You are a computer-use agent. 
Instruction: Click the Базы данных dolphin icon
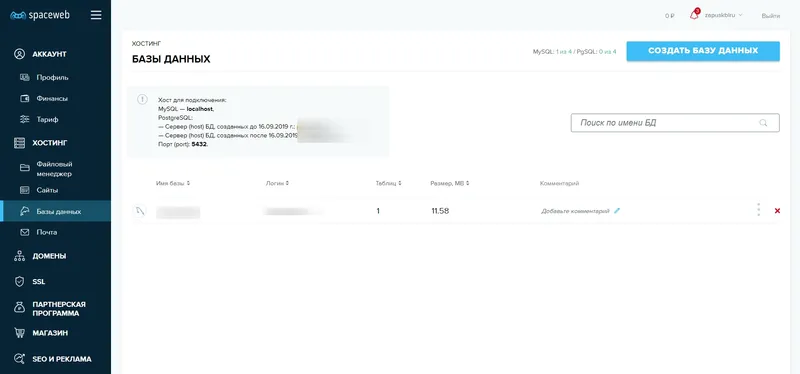click(x=24, y=211)
